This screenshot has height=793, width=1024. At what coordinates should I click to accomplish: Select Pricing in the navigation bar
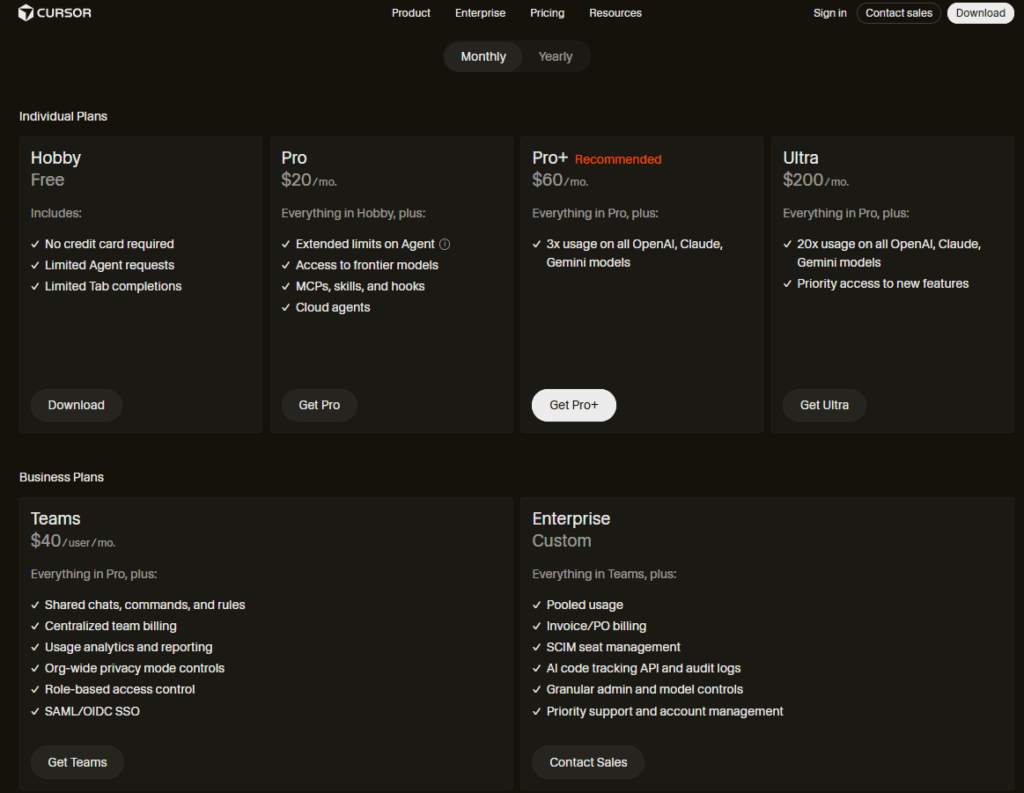(x=547, y=13)
